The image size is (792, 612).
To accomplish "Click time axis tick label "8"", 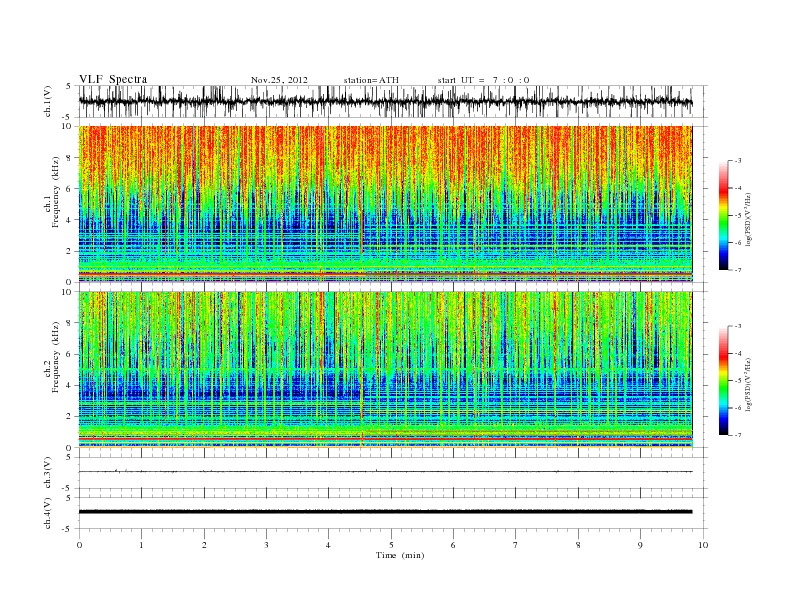I will click(578, 545).
